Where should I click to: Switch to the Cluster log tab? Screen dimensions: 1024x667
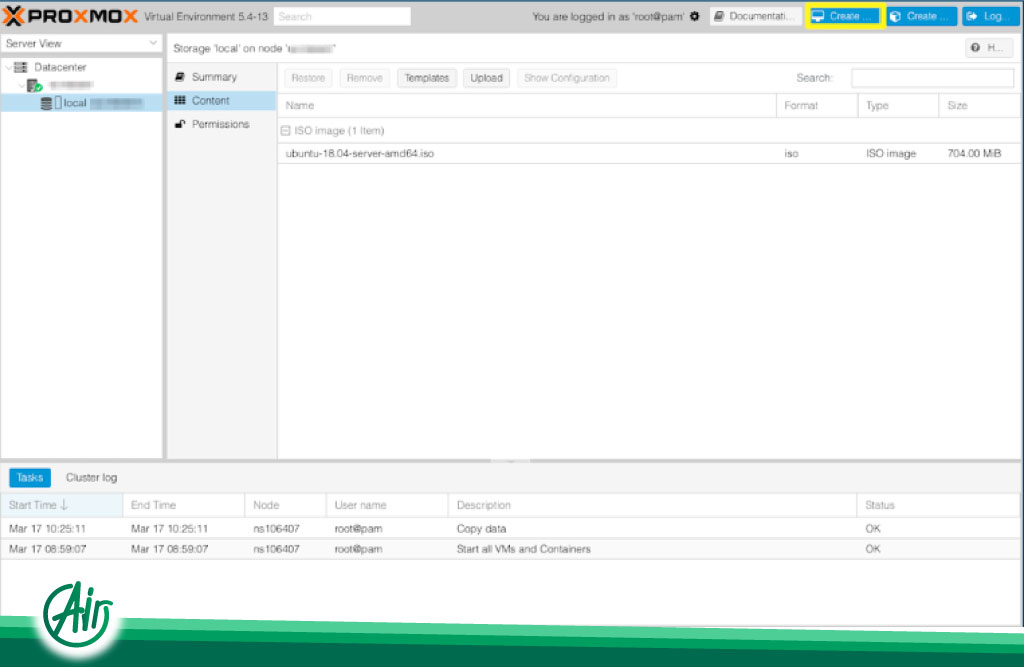[x=91, y=478]
